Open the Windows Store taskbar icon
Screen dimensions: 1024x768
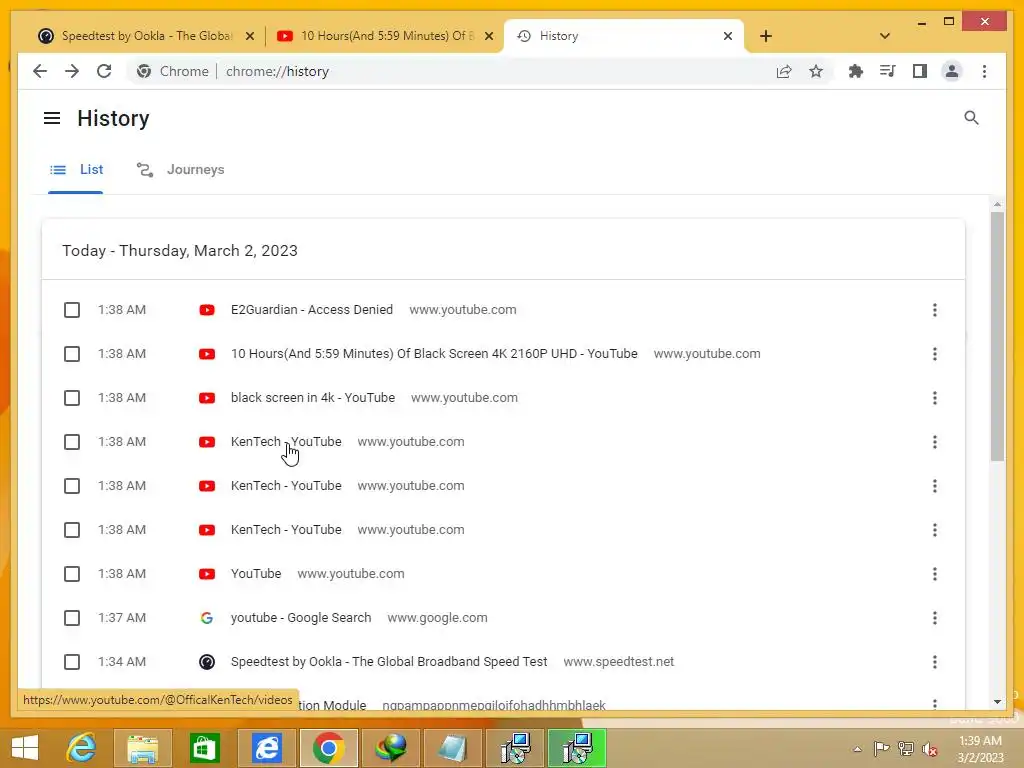click(x=204, y=748)
